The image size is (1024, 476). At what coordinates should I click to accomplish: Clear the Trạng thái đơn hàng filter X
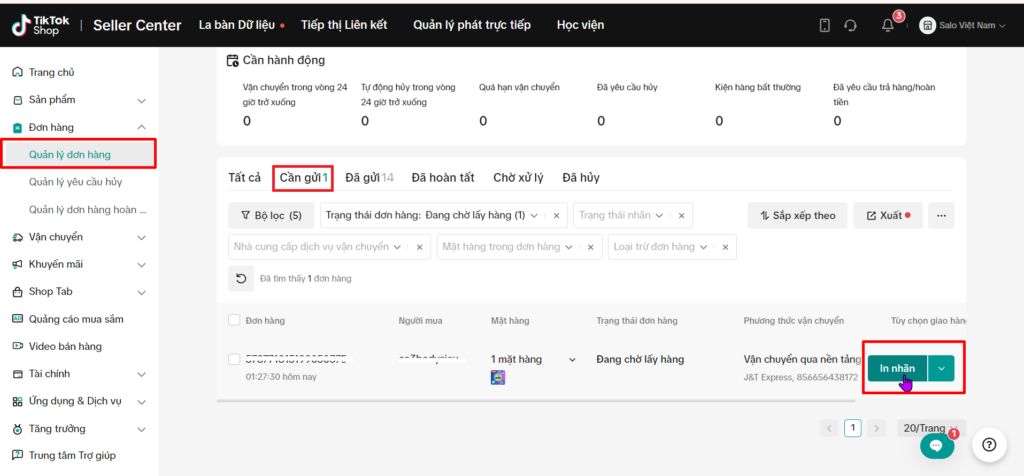(556, 215)
